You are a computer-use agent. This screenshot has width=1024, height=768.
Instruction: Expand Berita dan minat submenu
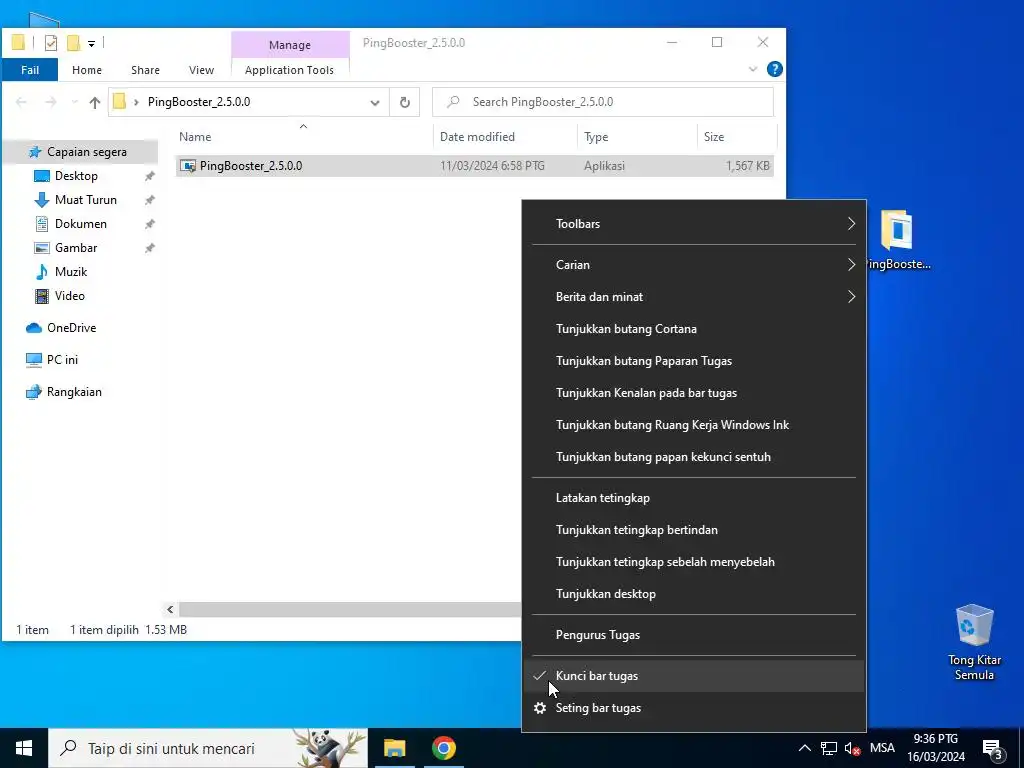(694, 297)
